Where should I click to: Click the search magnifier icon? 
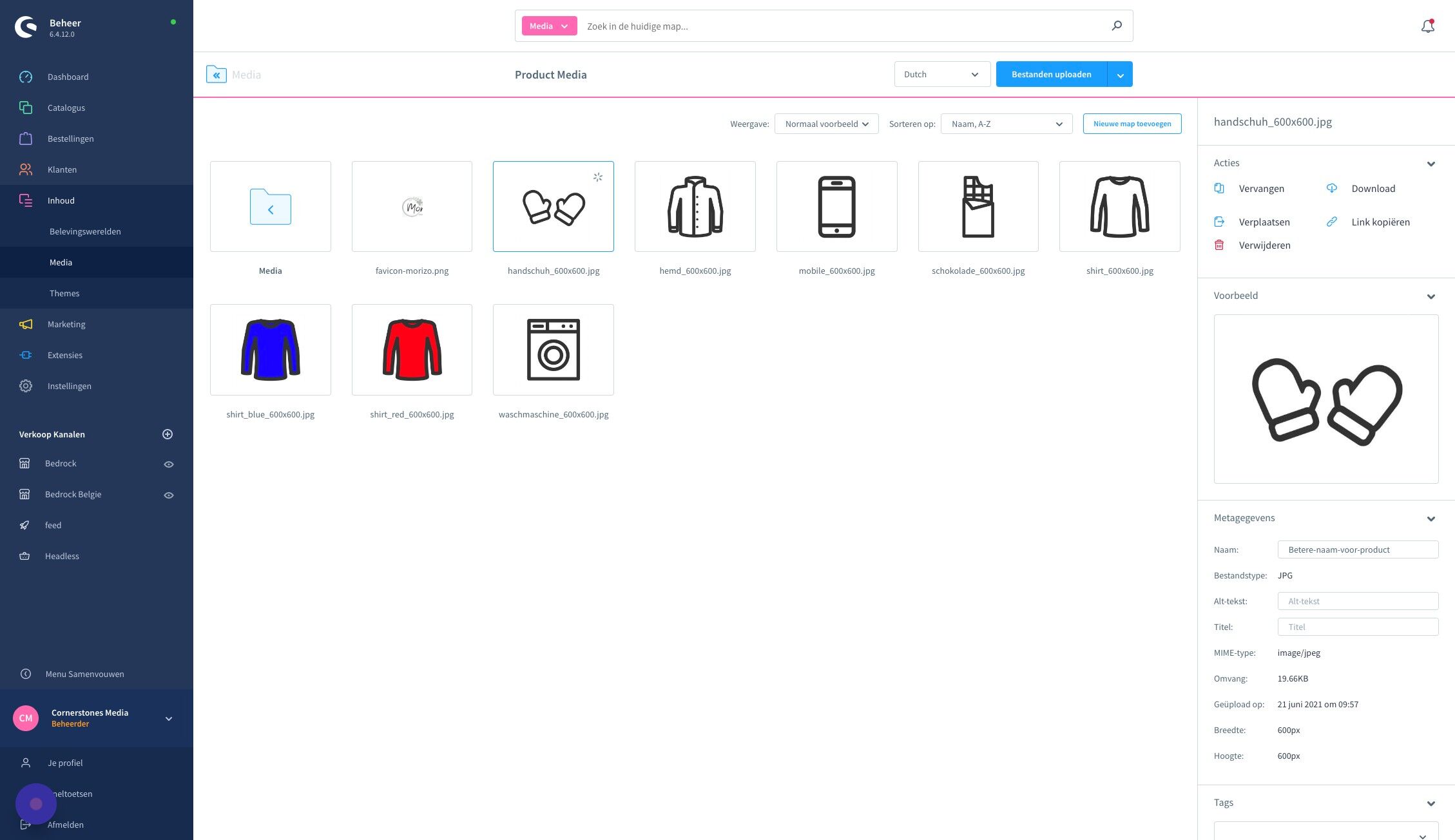(x=1117, y=26)
